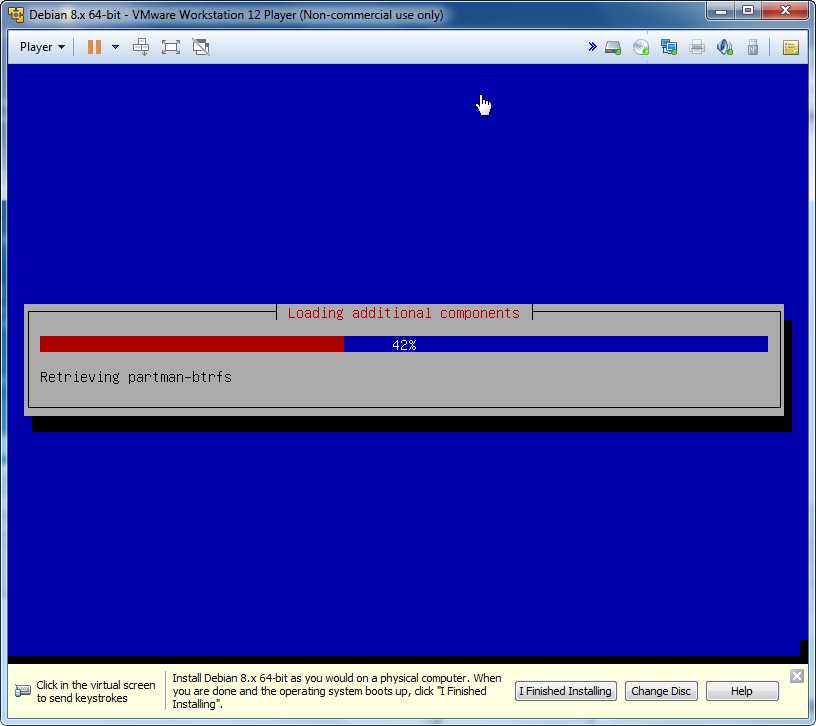Open Help for the installation
816x726 pixels.
[742, 691]
